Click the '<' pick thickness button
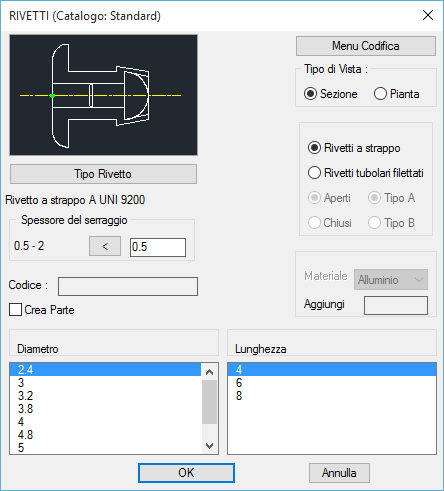Viewport: 444px width, 491px height. [105, 247]
